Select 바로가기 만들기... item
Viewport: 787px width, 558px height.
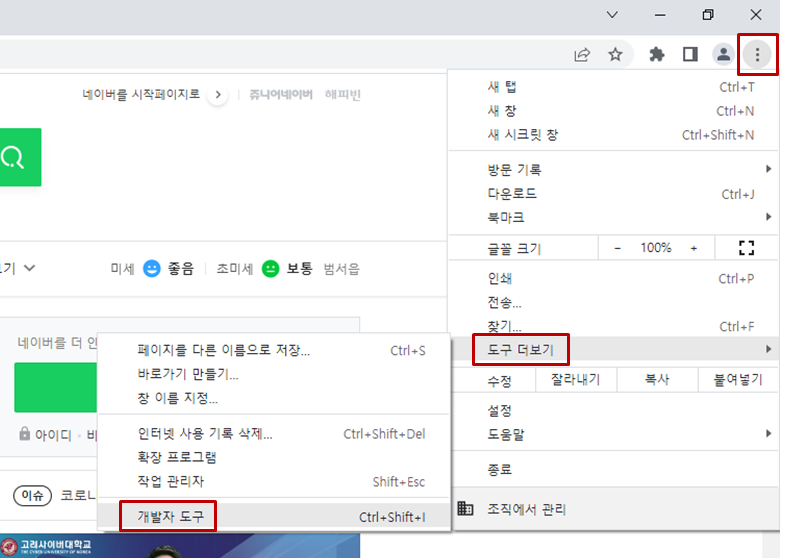pyautogui.click(x=274, y=374)
